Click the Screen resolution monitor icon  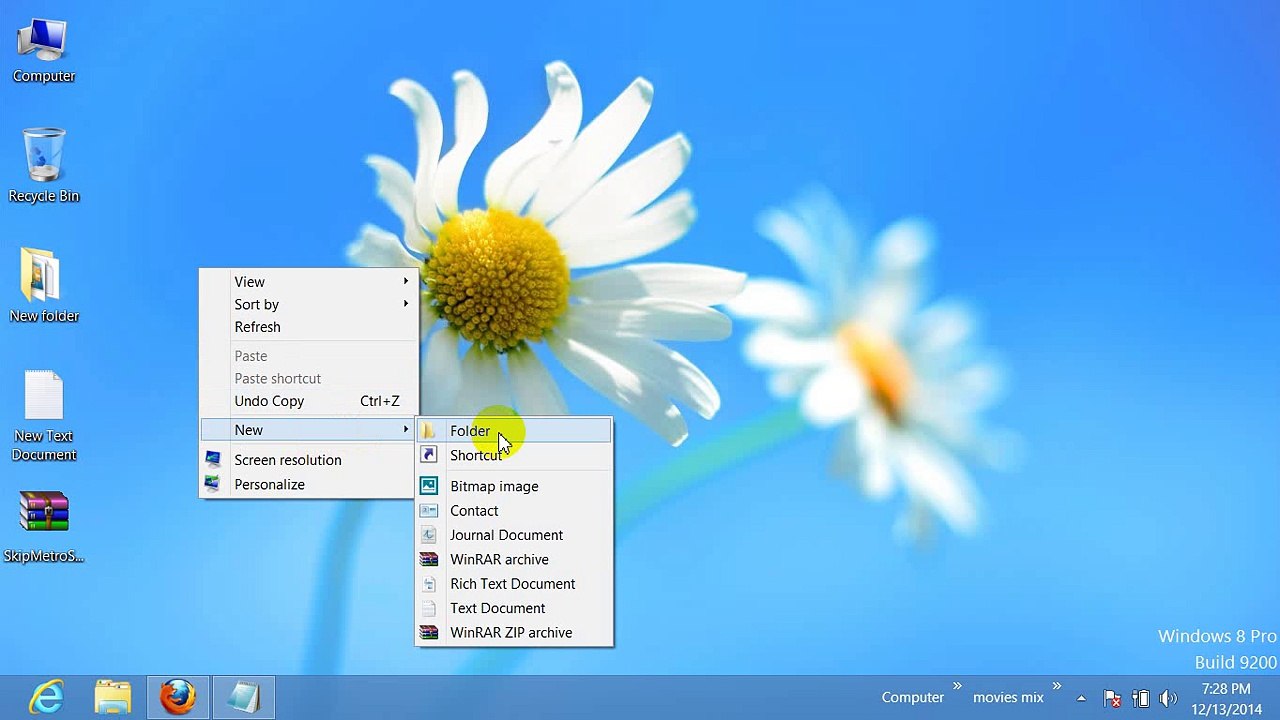click(x=212, y=459)
